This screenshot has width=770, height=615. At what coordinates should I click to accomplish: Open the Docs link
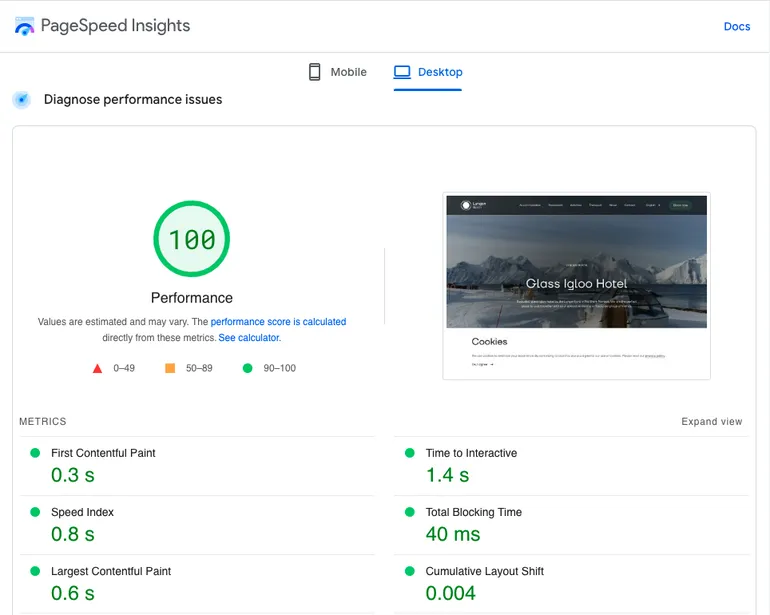tap(736, 27)
